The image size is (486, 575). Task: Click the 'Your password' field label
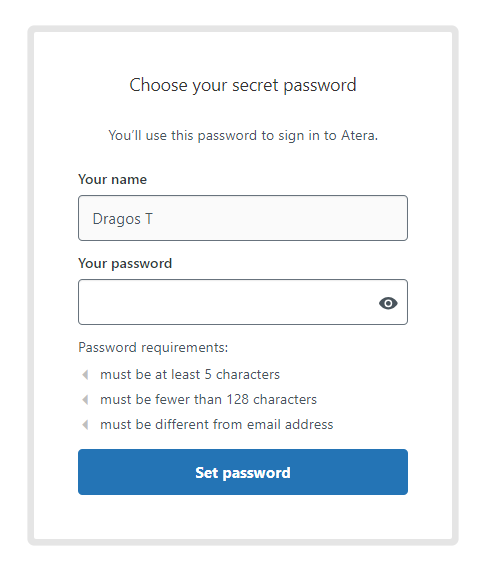[125, 263]
